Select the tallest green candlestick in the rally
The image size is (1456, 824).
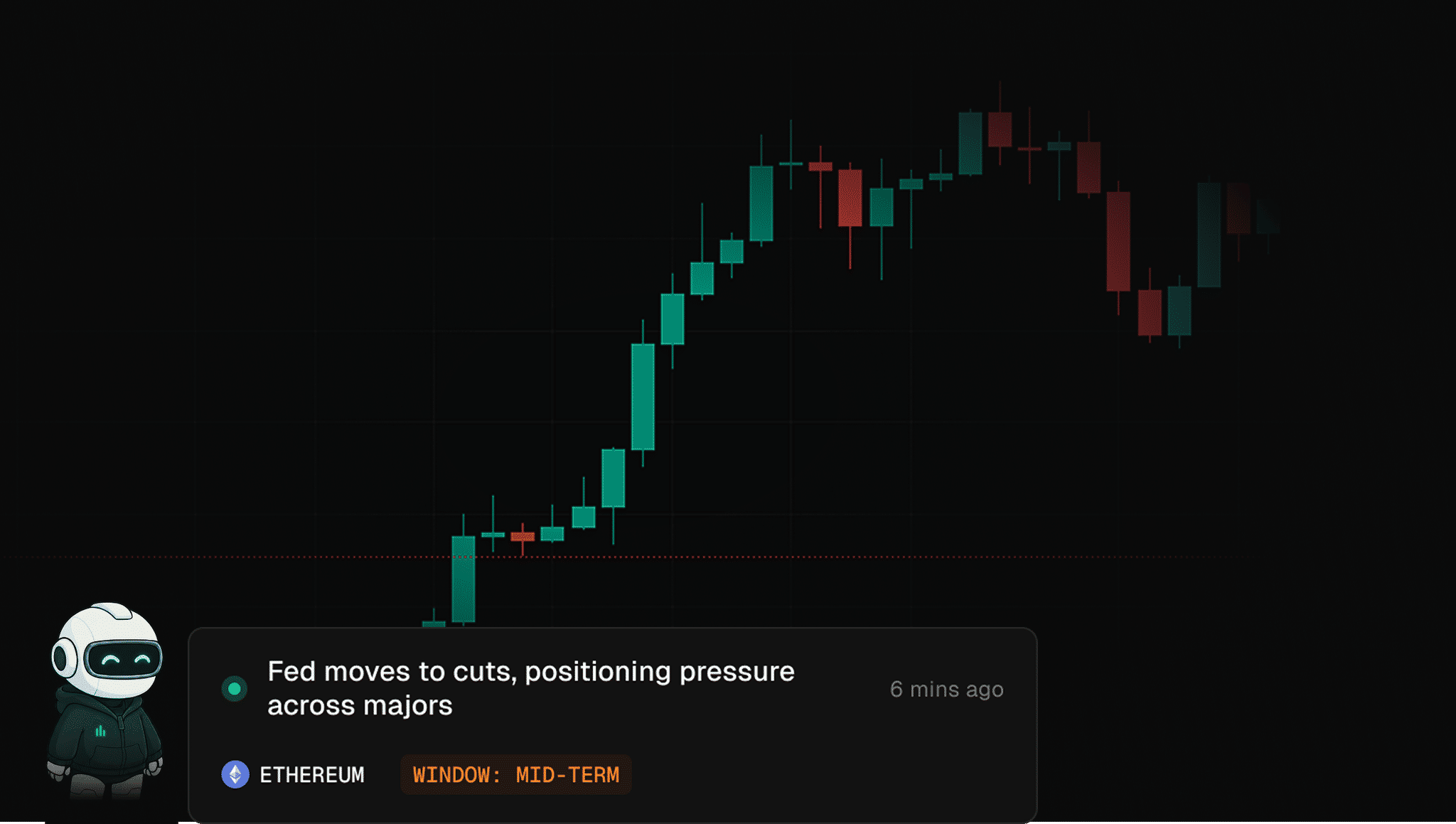tap(643, 397)
